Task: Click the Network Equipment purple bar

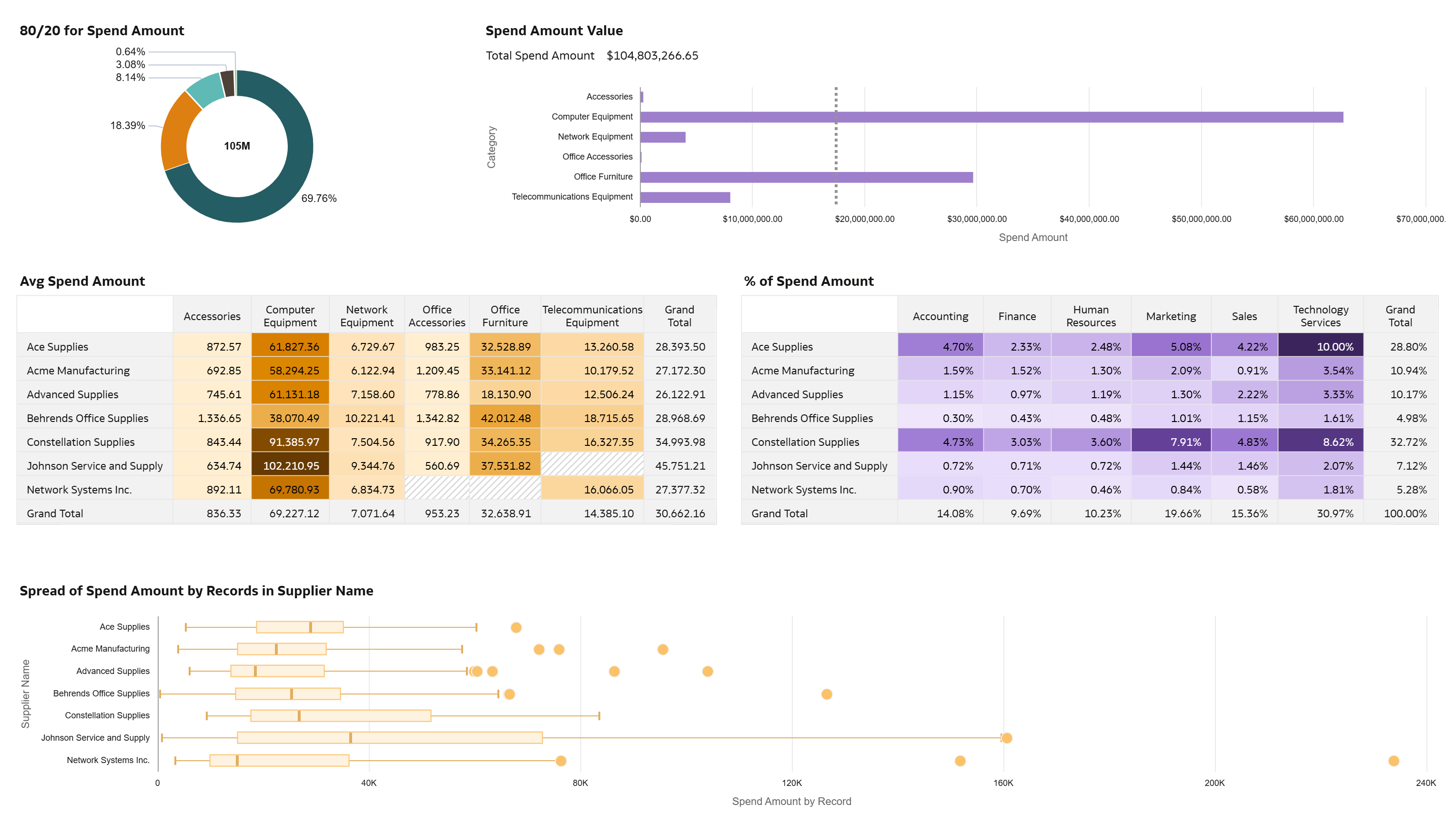Action: coord(663,137)
